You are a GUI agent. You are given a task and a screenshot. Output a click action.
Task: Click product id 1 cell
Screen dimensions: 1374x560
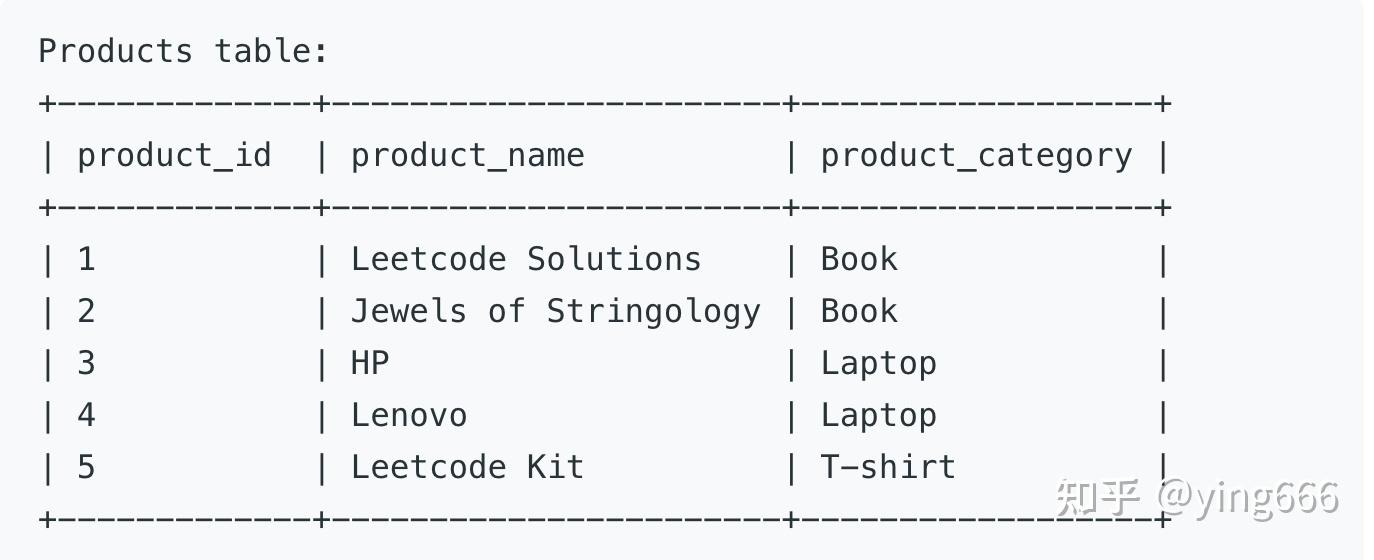coord(86,259)
